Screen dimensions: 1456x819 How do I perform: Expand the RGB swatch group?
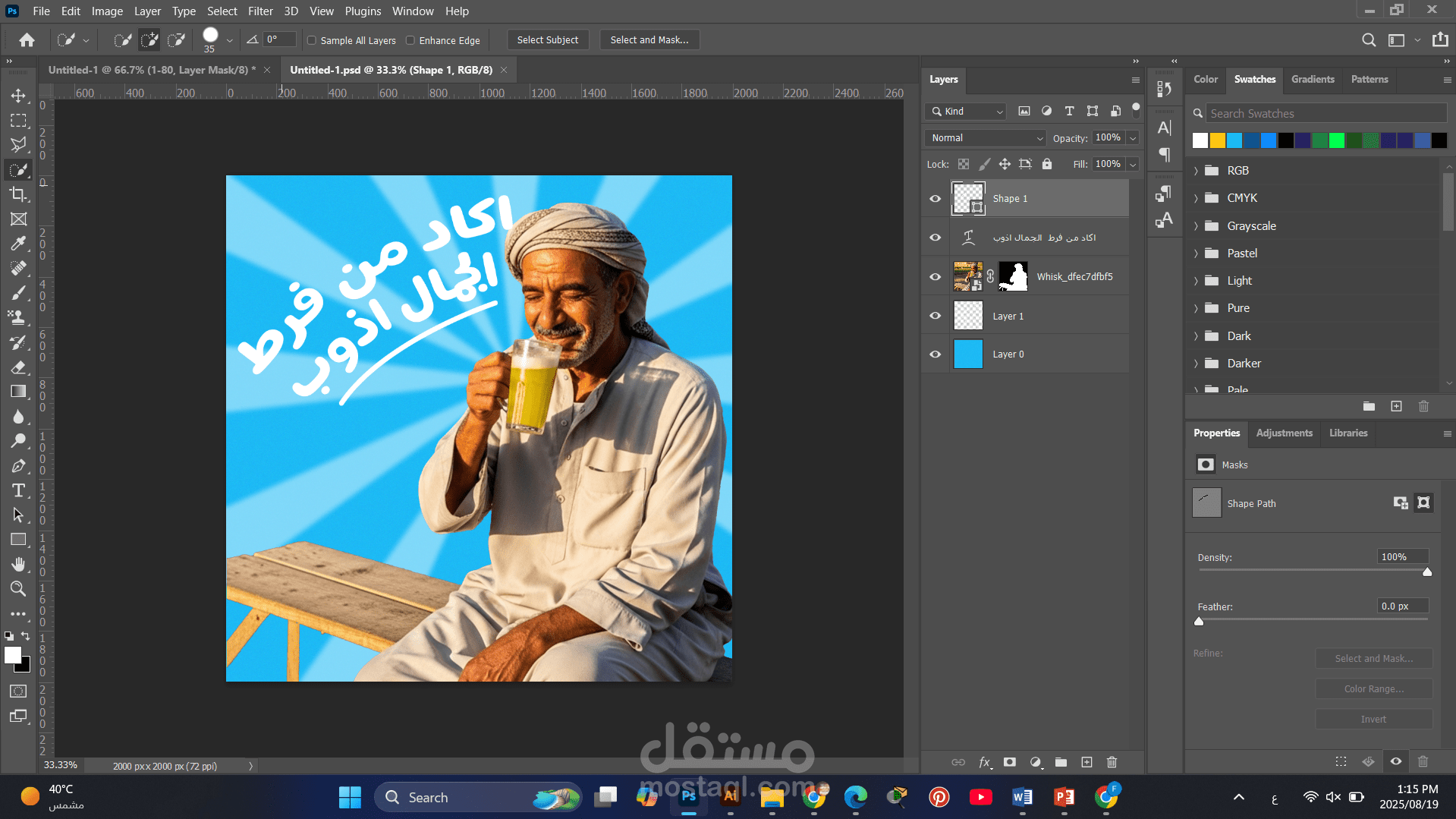(x=1196, y=171)
